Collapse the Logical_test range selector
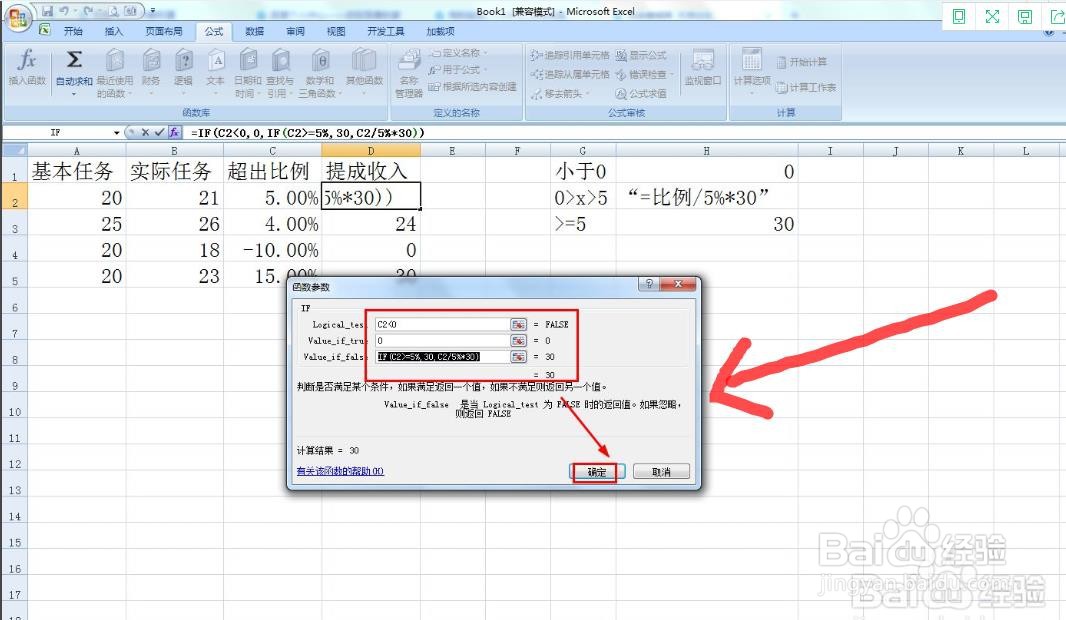 click(518, 324)
